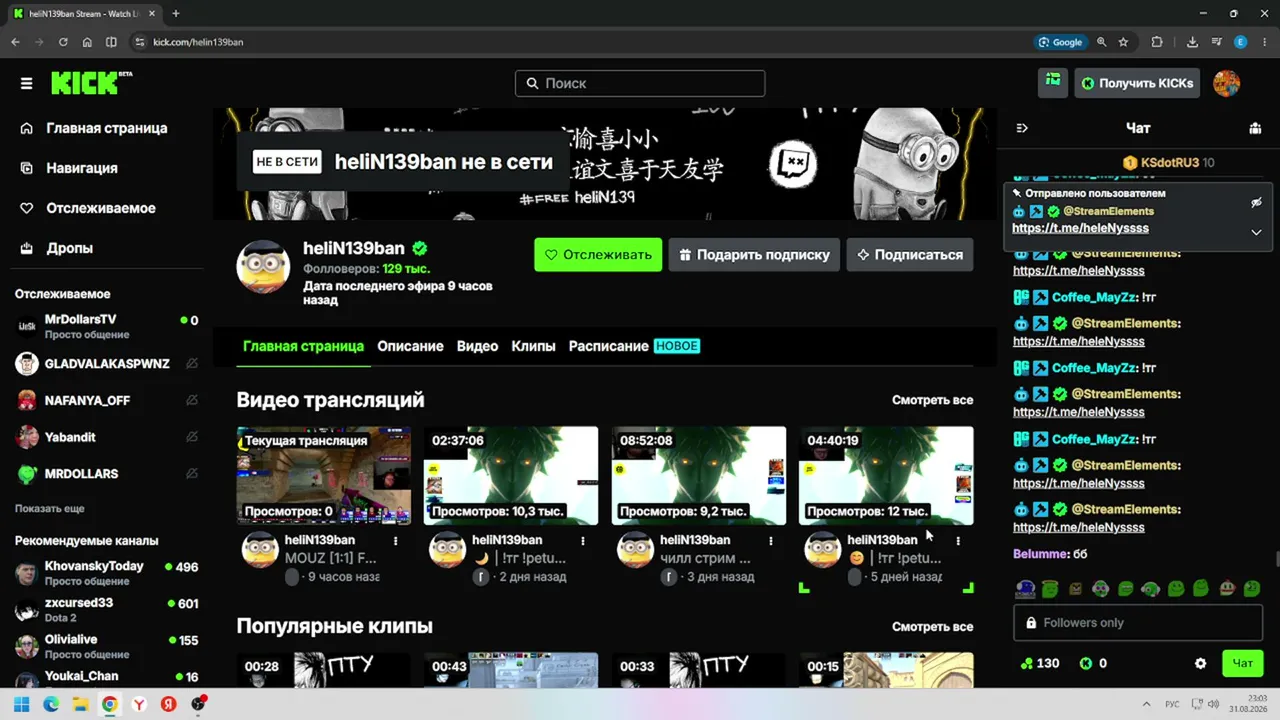Open the Chrome media control menu
This screenshot has height=720, width=1280.
[x=1215, y=42]
